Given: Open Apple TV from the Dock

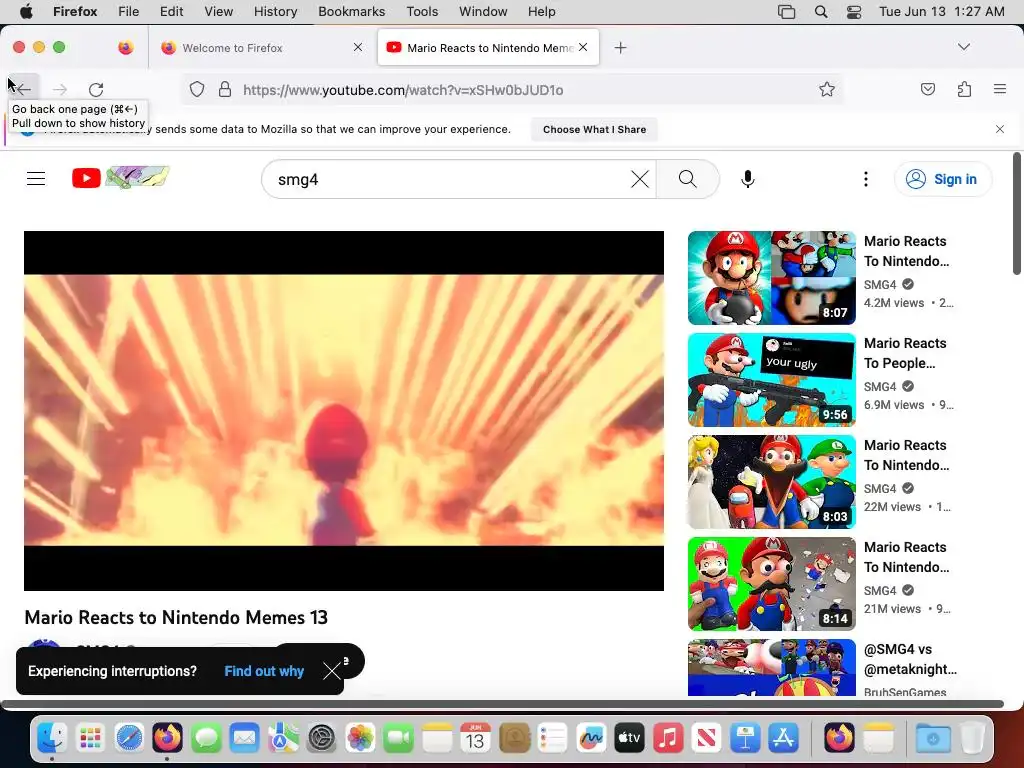Looking at the screenshot, I should click(630, 739).
